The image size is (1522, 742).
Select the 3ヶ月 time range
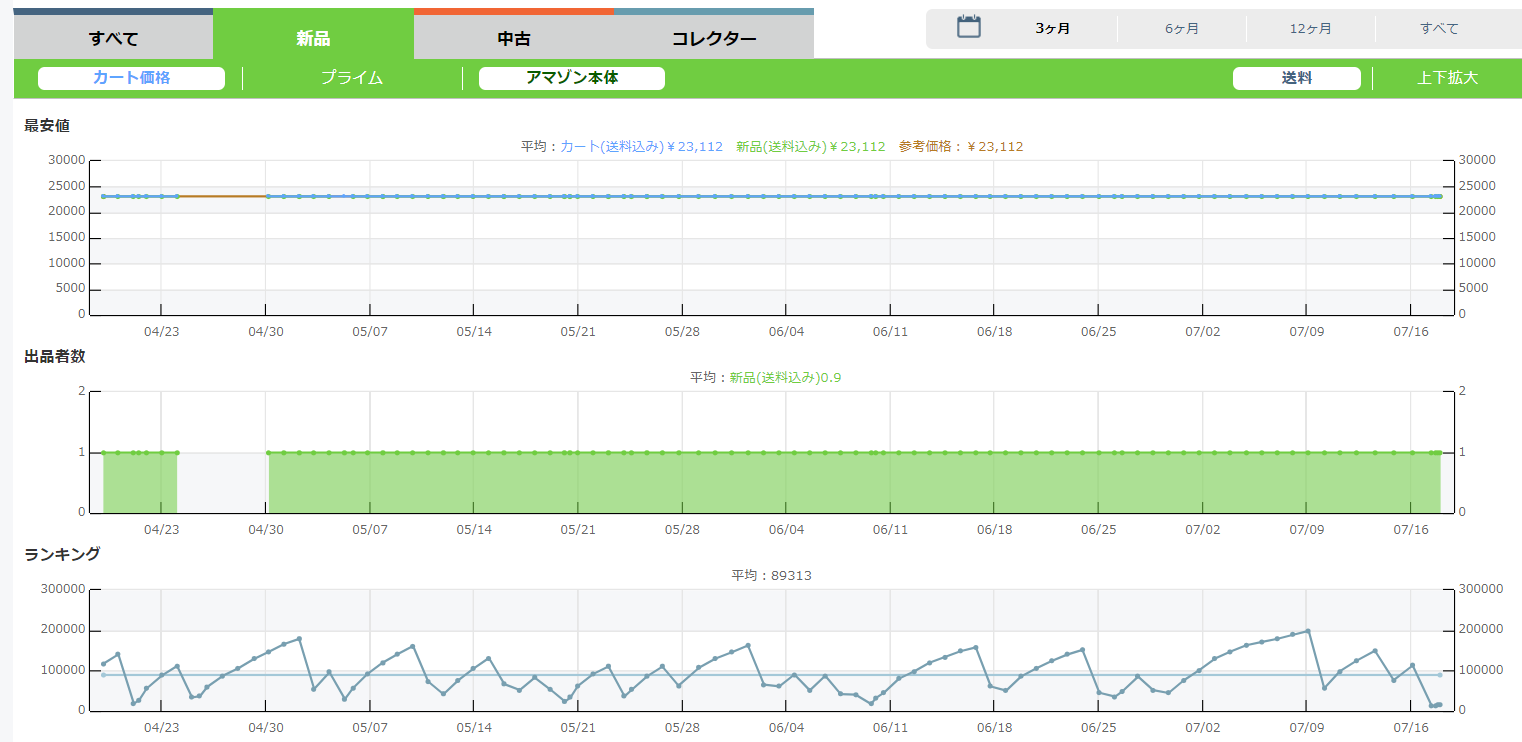click(1052, 29)
